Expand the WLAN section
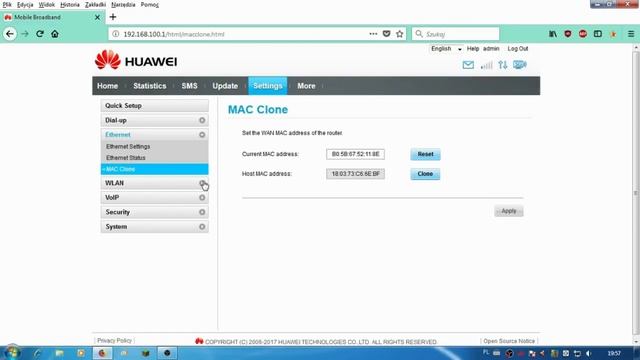Screen dimensions: 640x360 202,183
